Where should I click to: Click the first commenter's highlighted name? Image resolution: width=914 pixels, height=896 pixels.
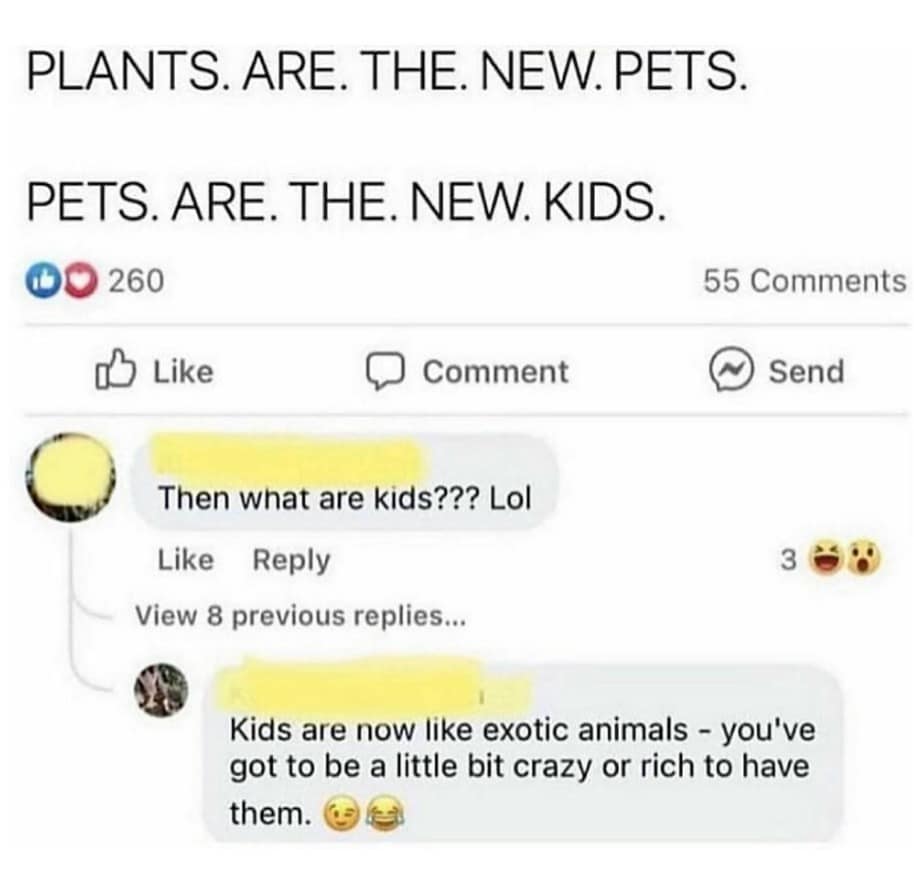tap(287, 460)
